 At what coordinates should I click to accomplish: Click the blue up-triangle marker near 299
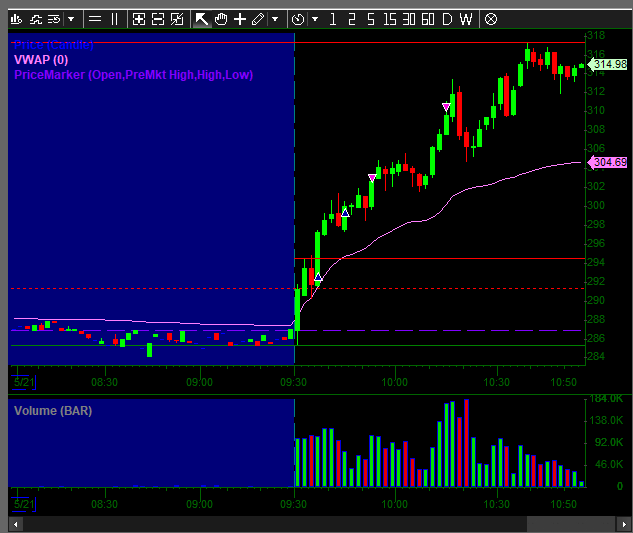coord(345,213)
